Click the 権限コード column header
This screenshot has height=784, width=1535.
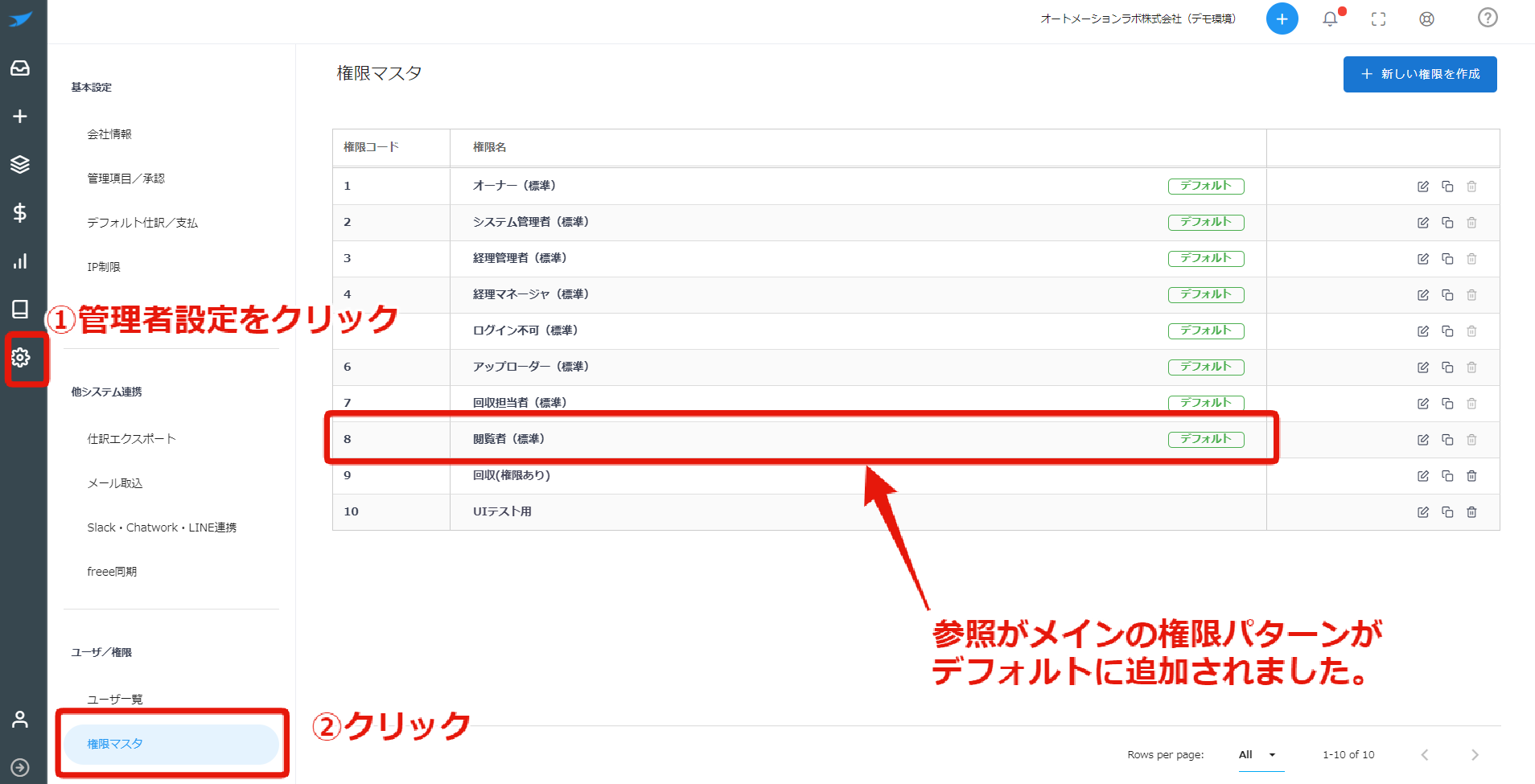tap(371, 147)
